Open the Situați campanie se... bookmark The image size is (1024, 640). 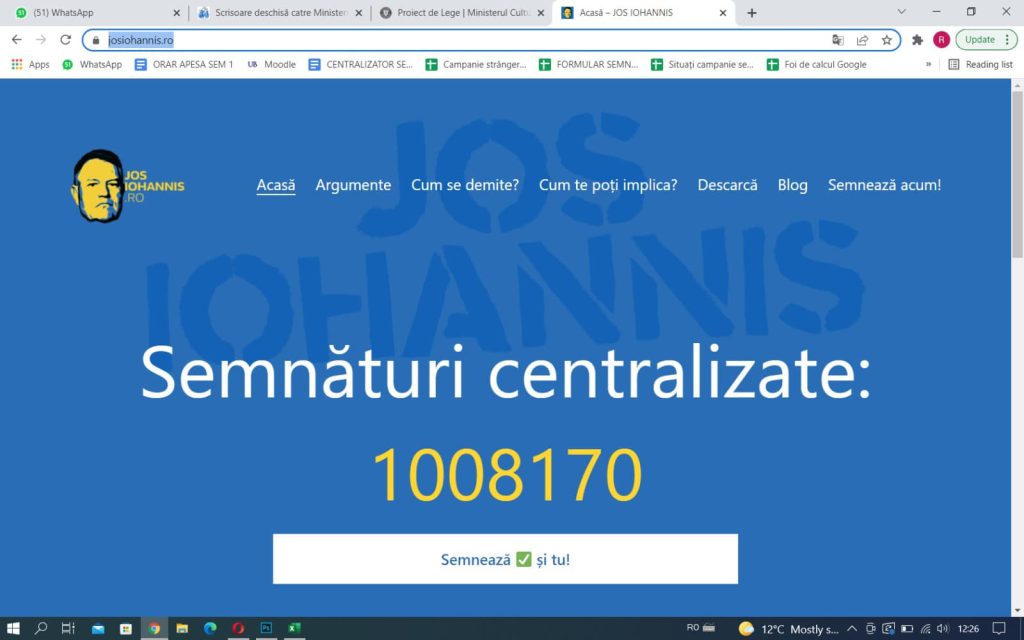702,64
